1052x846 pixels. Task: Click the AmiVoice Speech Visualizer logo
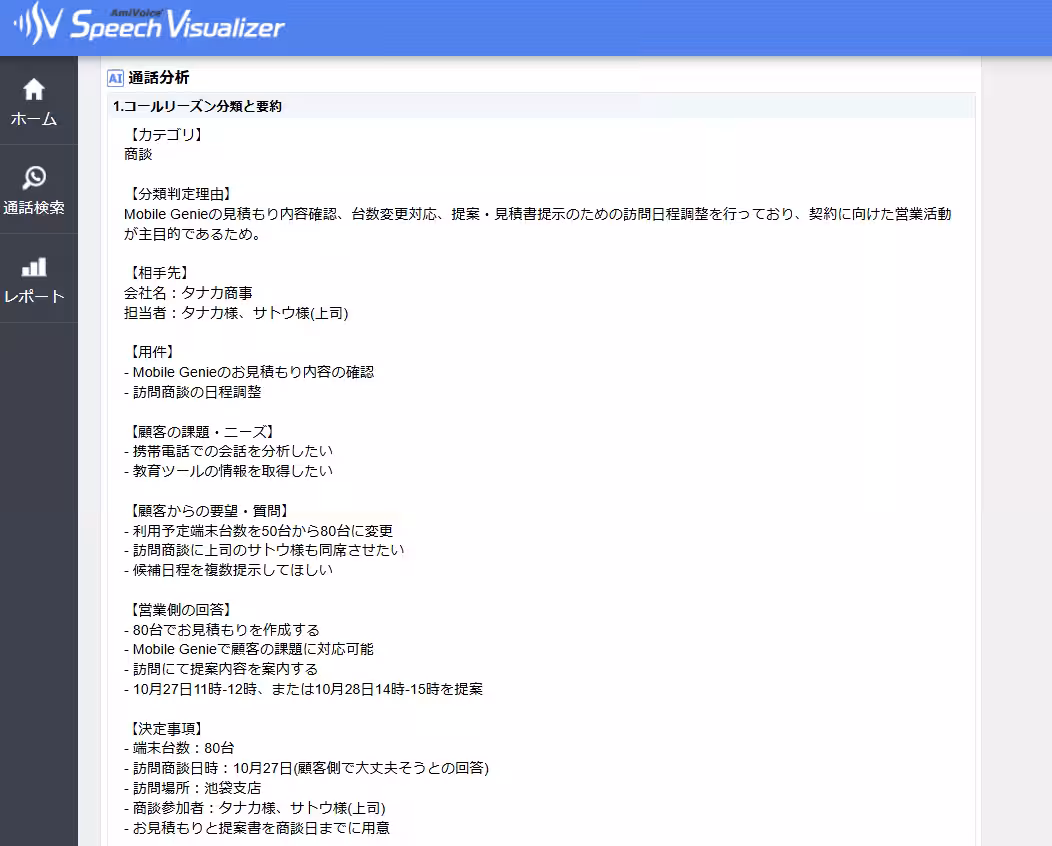[x=150, y=24]
